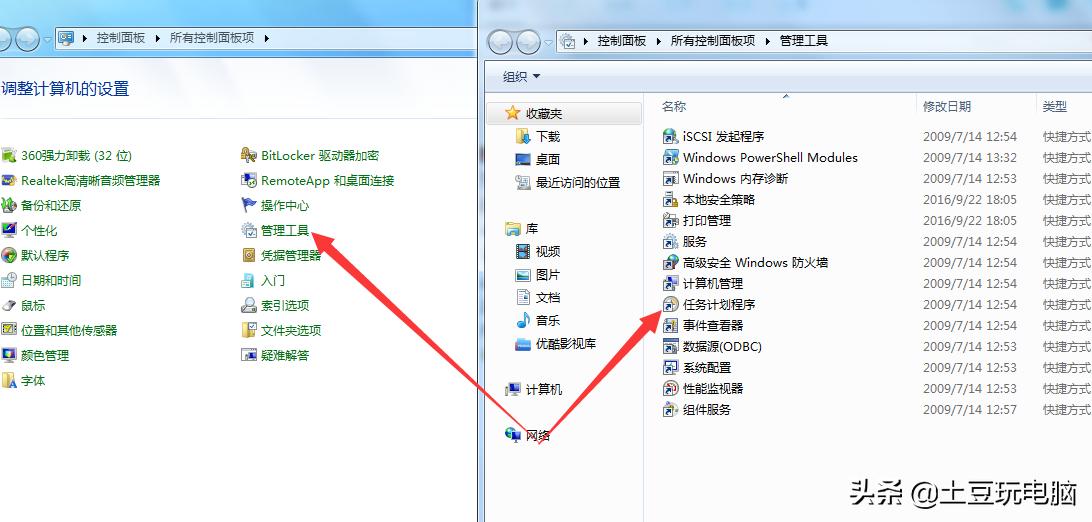Open the 备份和还原 icon
Screen dimensions: 1092x522
pos(8,205)
